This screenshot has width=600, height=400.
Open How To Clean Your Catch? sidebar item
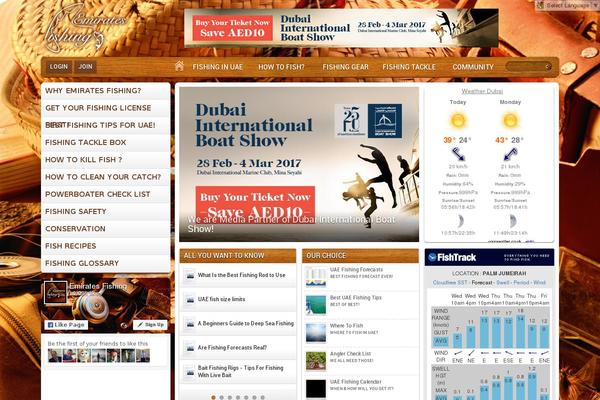[106, 177]
